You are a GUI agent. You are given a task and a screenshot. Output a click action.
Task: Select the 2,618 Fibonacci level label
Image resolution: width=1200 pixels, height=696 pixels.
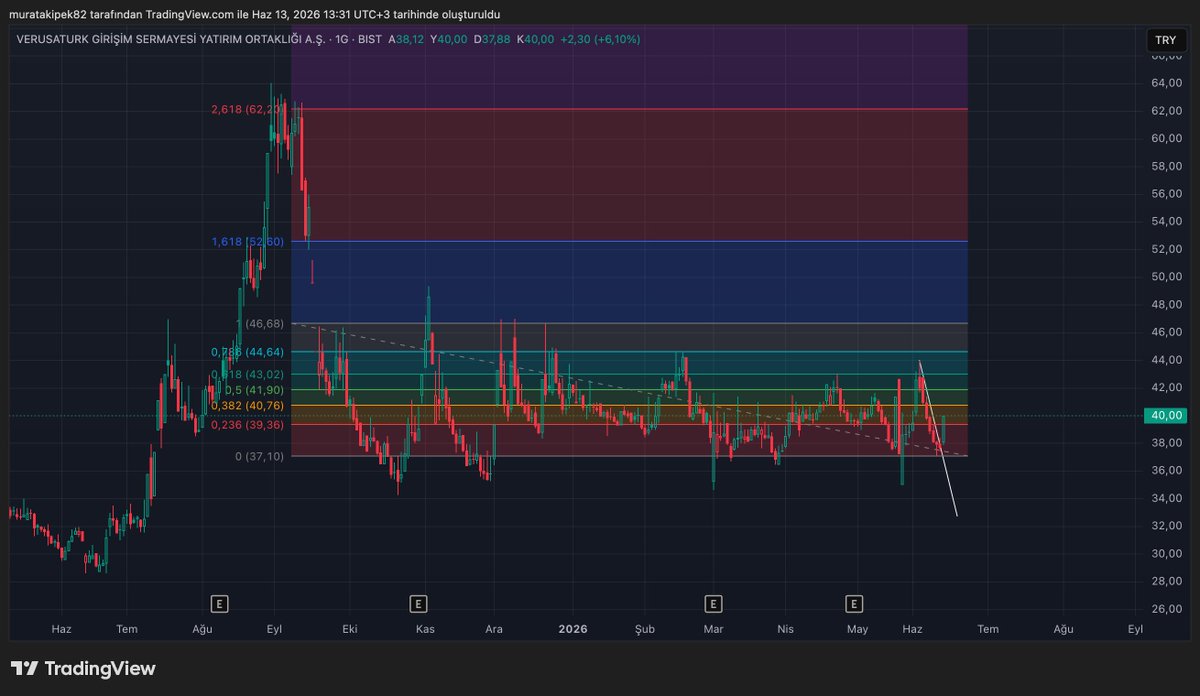[x=248, y=109]
